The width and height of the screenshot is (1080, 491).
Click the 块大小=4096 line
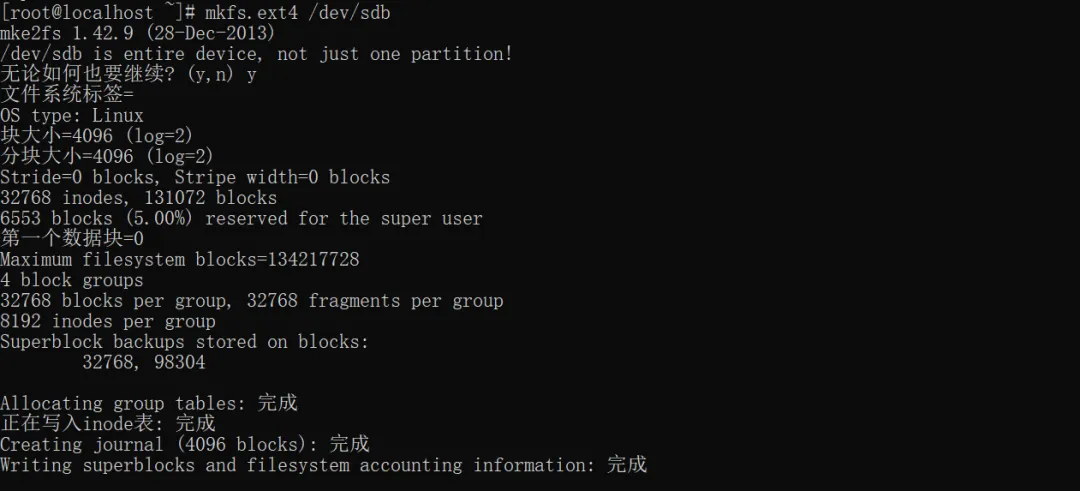(96, 136)
